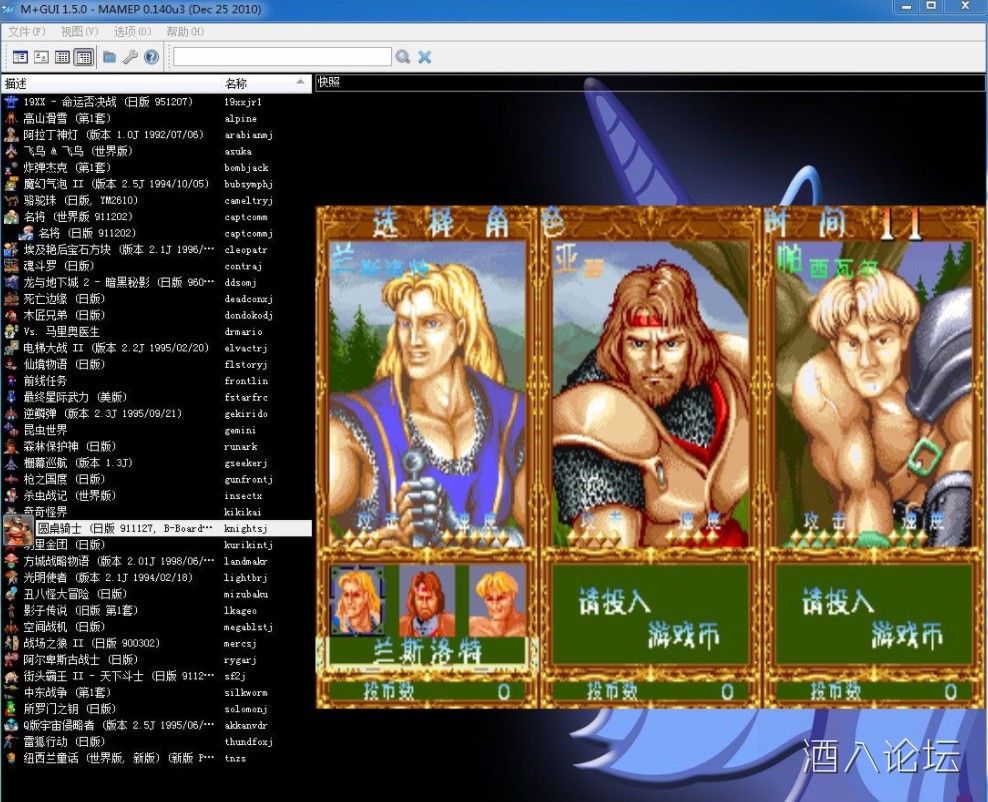Screen dimensions: 988x802
Task: Open the 帮助(H) menu
Action: 185,32
